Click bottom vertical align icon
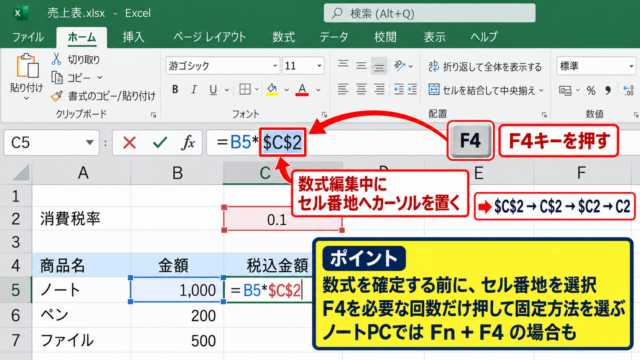 point(379,66)
